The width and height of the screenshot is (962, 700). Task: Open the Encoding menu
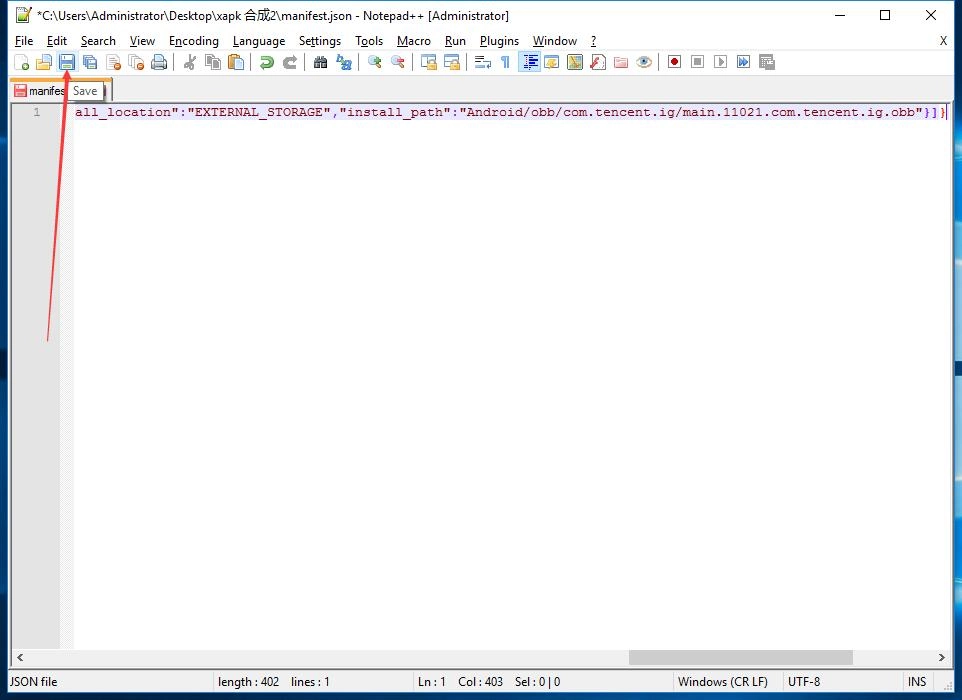point(193,41)
